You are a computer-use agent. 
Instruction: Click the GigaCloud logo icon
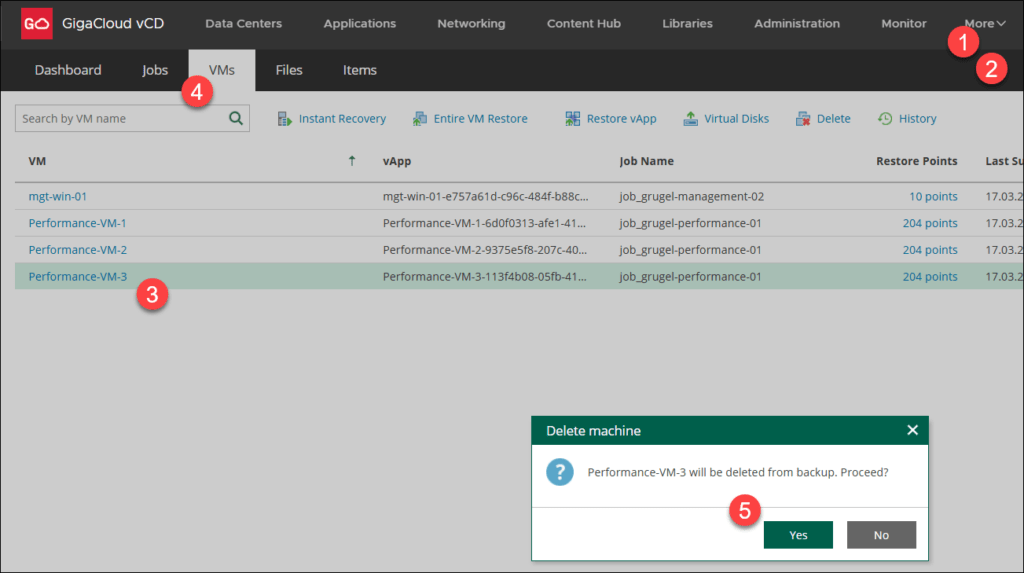pyautogui.click(x=37, y=23)
